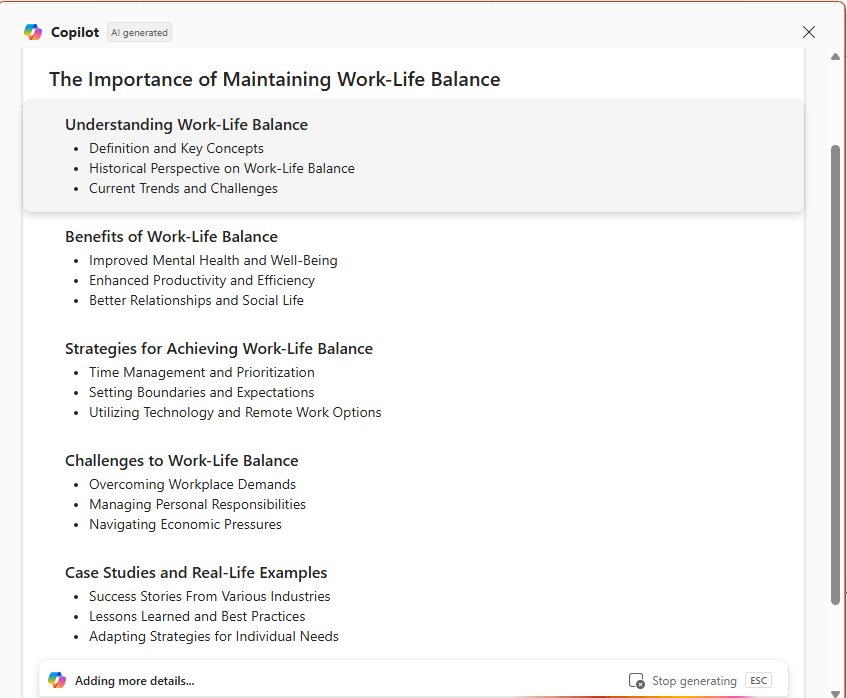This screenshot has height=698, width=847.
Task: Select the 'Benefits of Work-Life Balance' heading
Action: click(x=171, y=236)
